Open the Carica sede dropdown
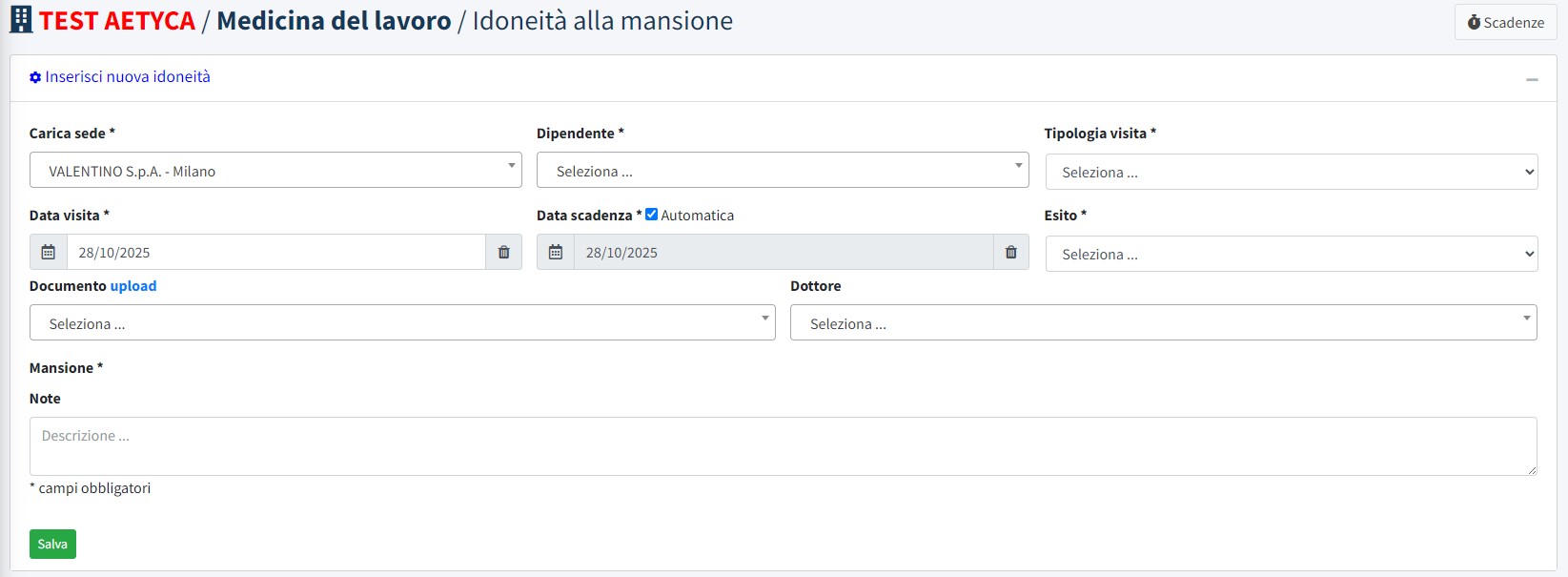Viewport: 1568px width, 577px height. point(275,171)
